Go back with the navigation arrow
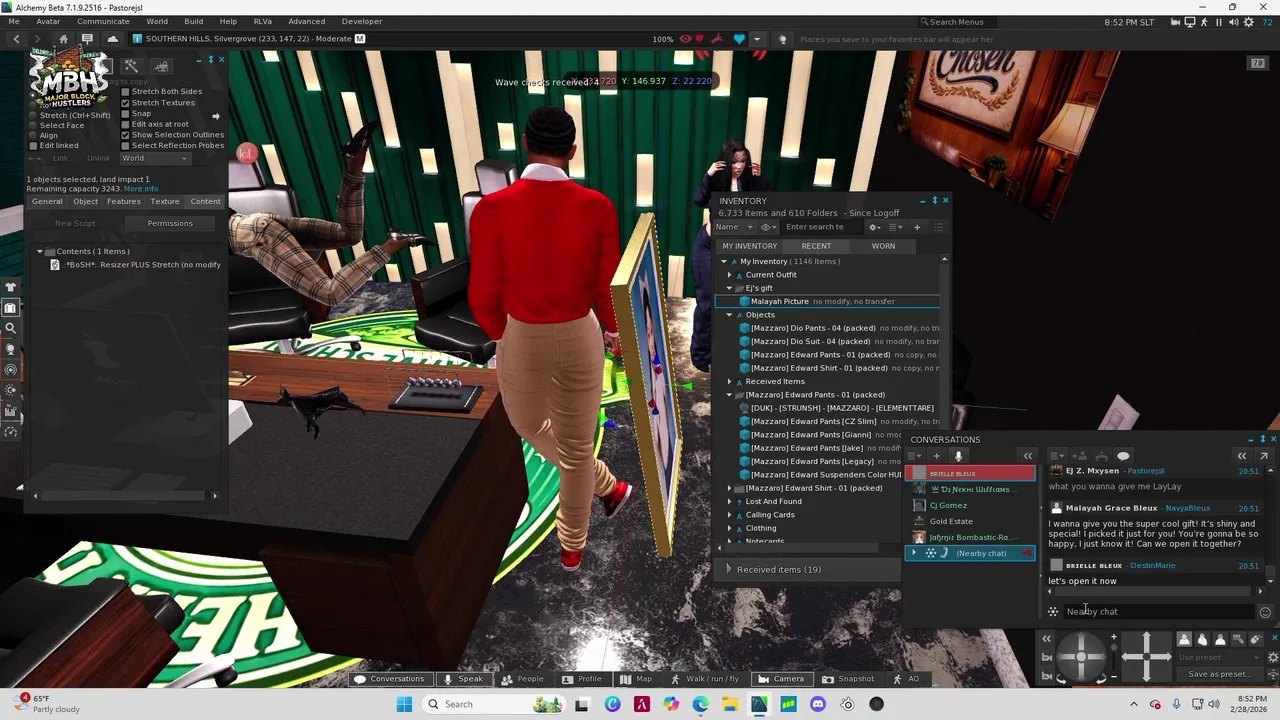The width and height of the screenshot is (1280, 720). pos(16,39)
